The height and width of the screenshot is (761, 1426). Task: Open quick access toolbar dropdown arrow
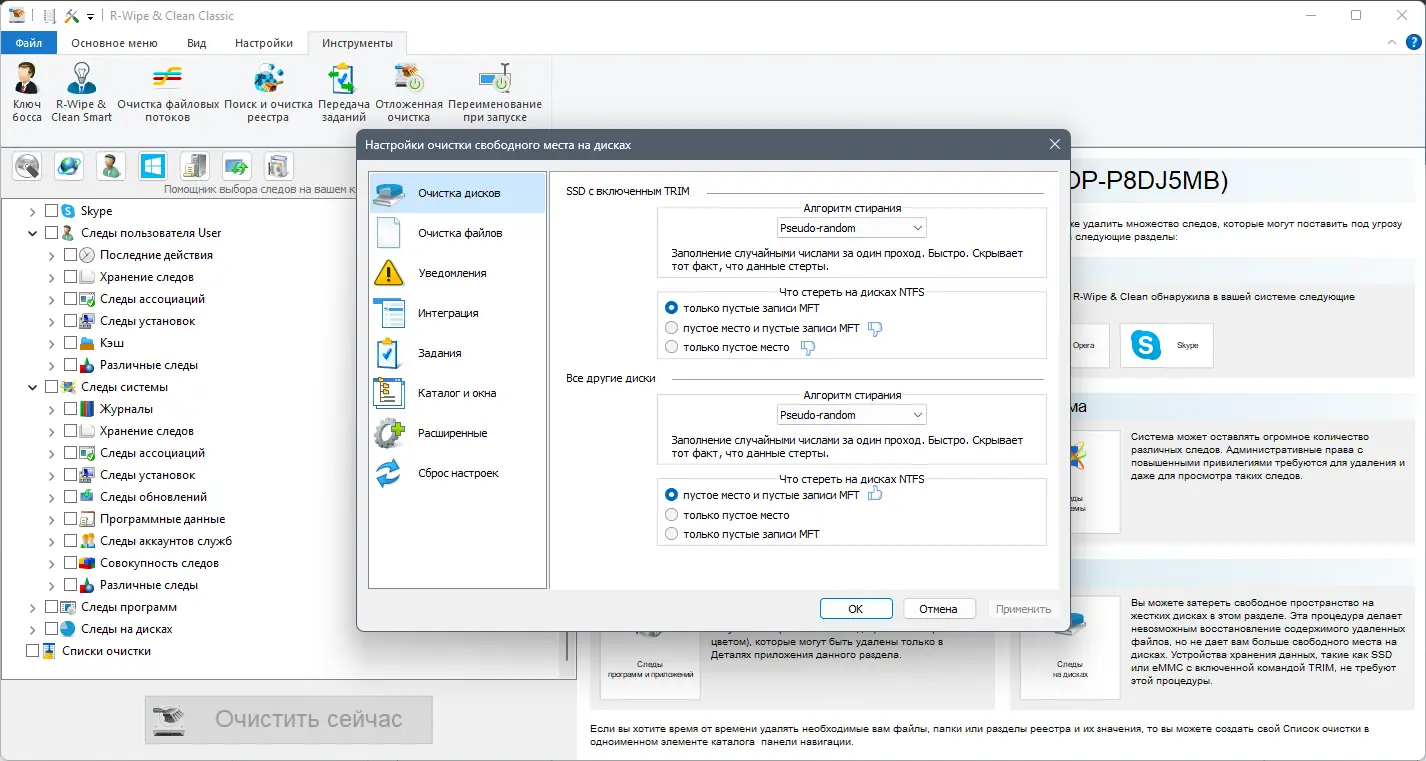point(91,16)
